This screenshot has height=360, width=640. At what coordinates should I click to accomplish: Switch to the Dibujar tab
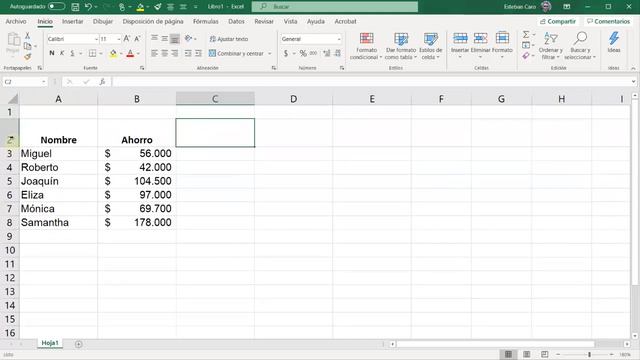point(103,21)
